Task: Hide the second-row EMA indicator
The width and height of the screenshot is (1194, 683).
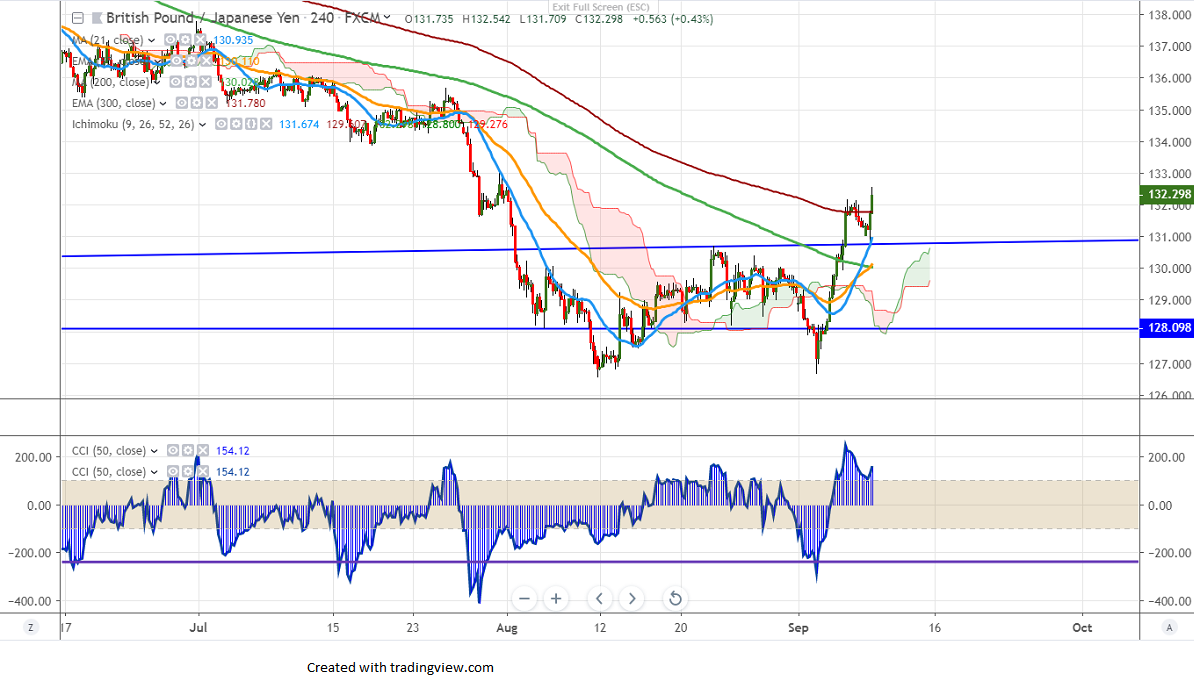Action: [176, 61]
